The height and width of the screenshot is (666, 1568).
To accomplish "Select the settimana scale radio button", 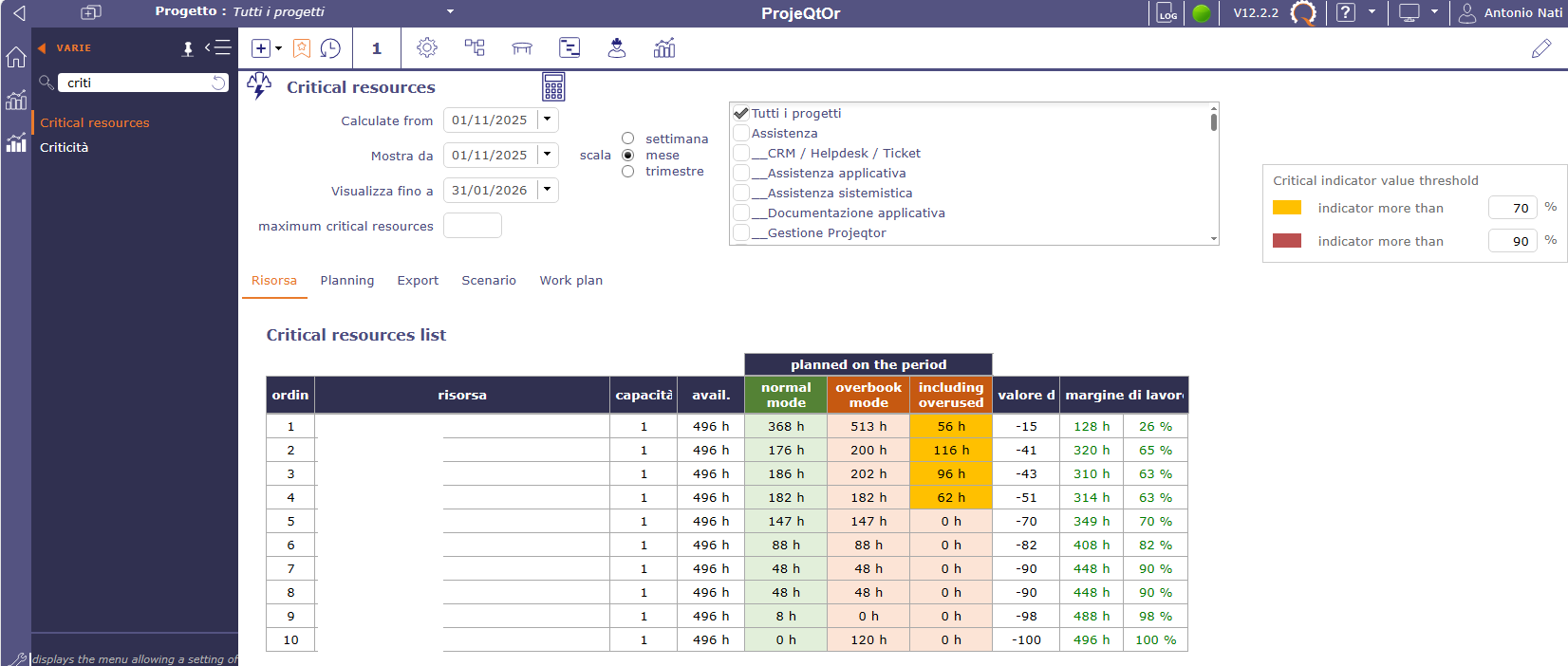I will tap(627, 139).
